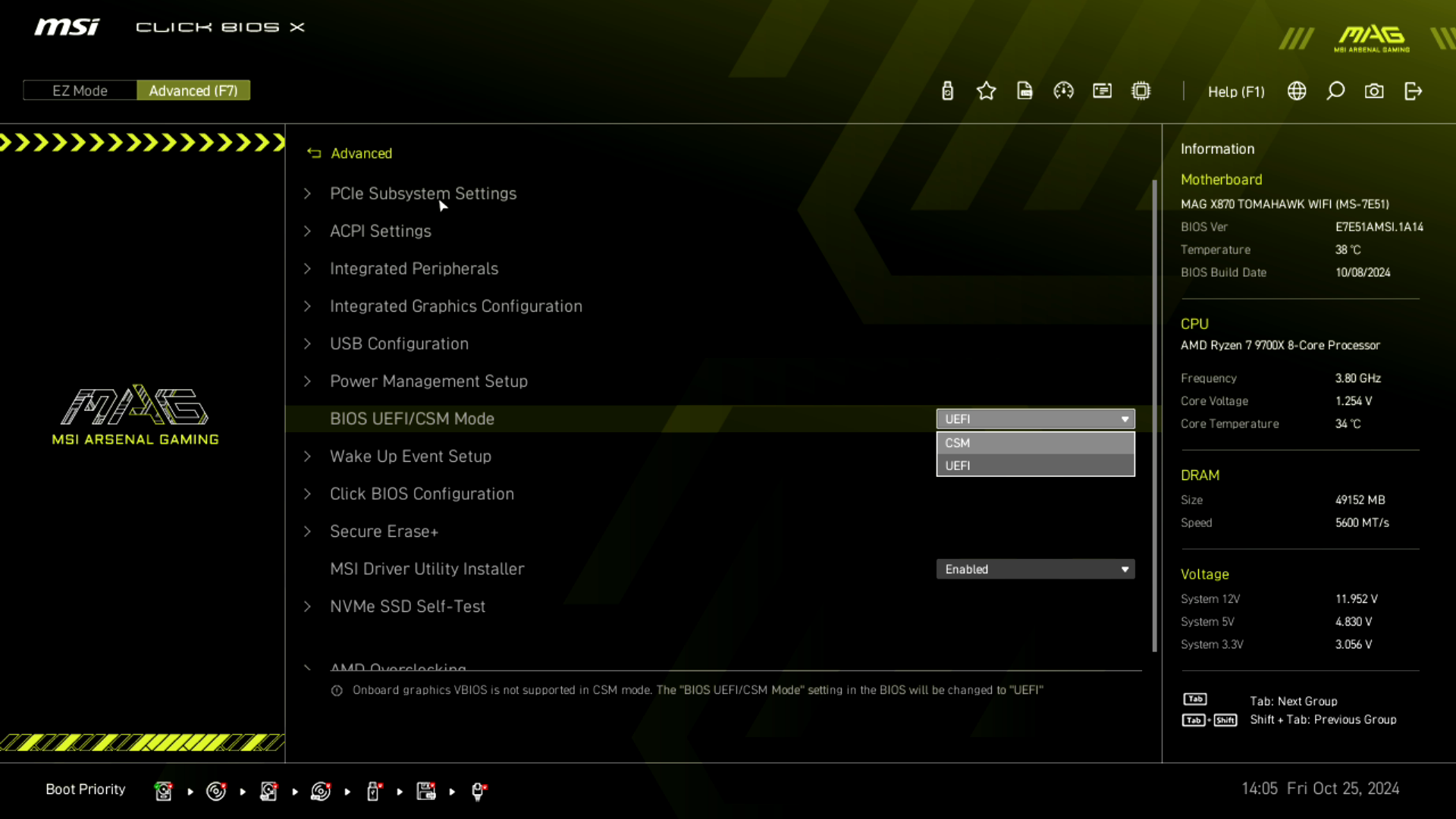Viewport: 1456px width, 819px height.
Task: Click the Save icon in toolbar
Action: [1024, 91]
